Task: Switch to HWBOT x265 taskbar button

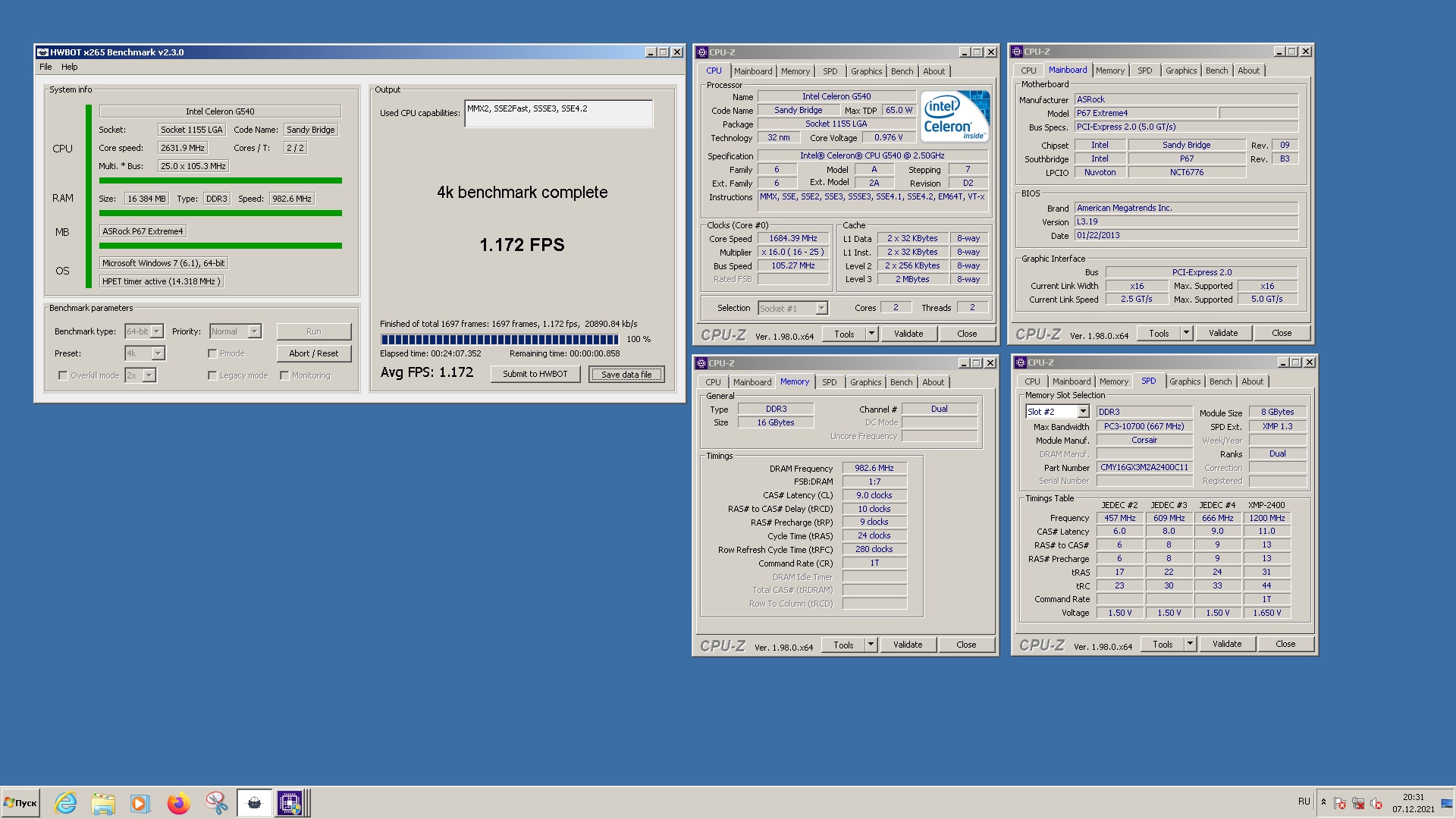Action: [254, 802]
